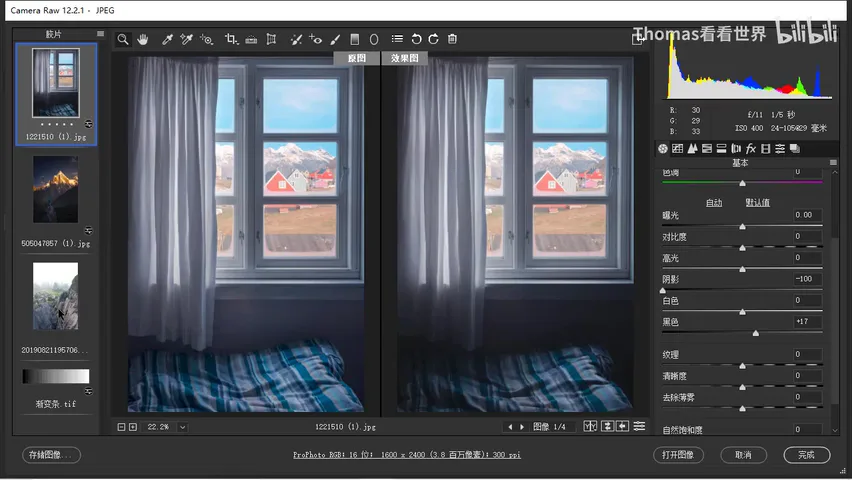The height and width of the screenshot is (480, 852).
Task: Click the 效果图 result view label
Action: [404, 58]
